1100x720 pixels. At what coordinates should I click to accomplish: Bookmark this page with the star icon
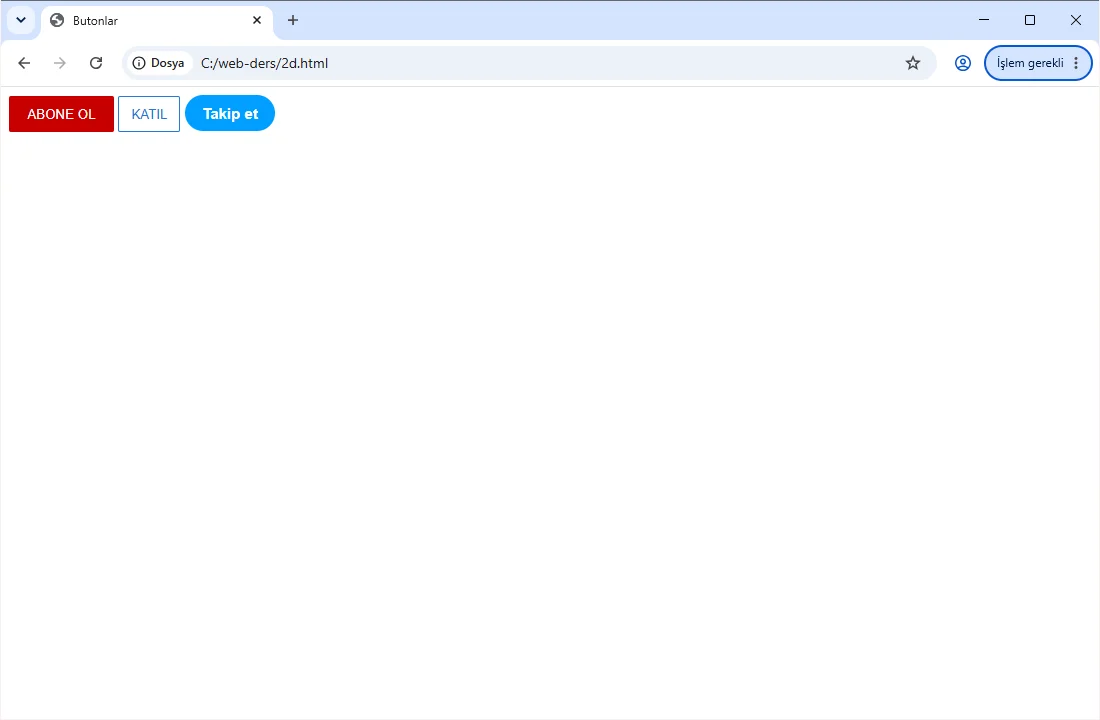coord(913,63)
